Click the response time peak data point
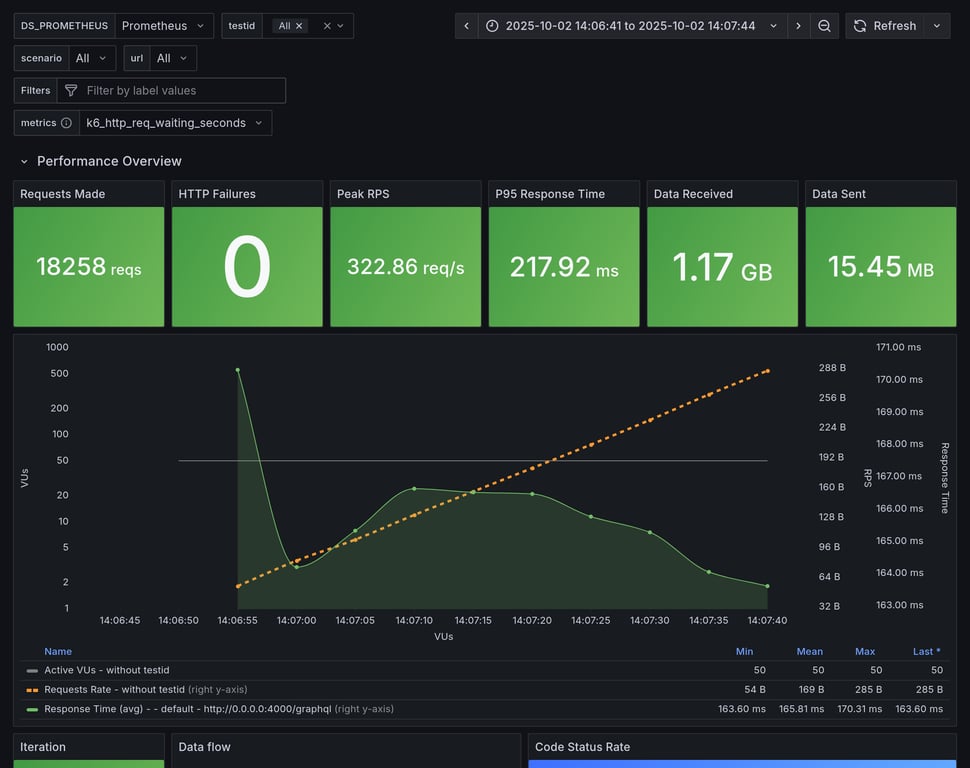This screenshot has width=970, height=768. pos(238,370)
